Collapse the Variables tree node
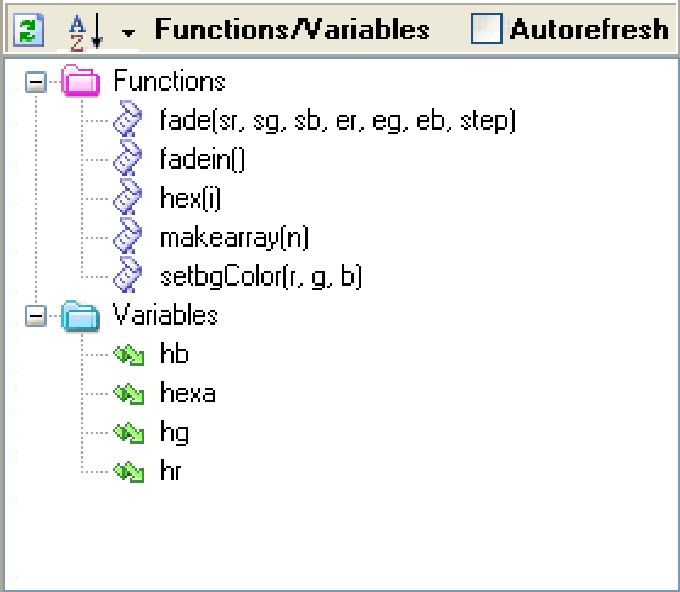This screenshot has height=592, width=680. [x=36, y=316]
